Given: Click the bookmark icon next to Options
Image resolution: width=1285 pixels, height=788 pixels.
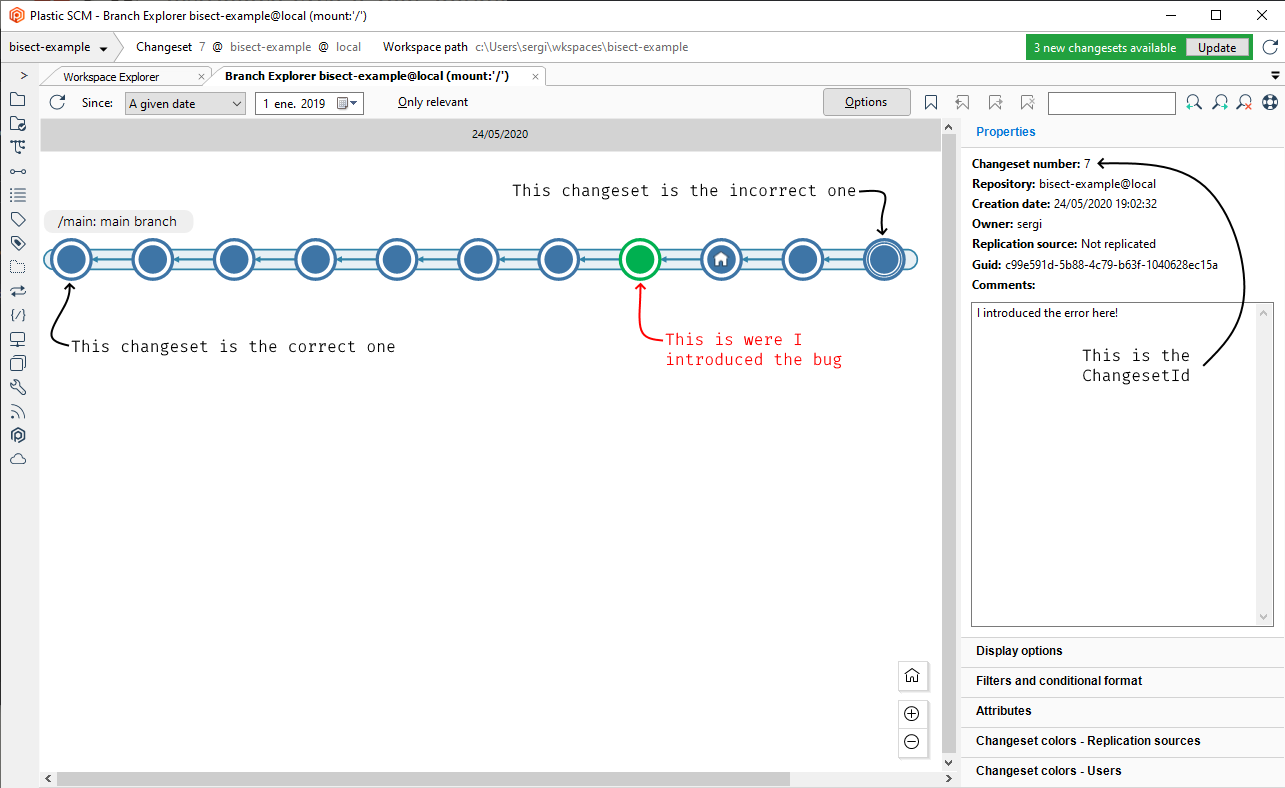Looking at the screenshot, I should coord(931,102).
